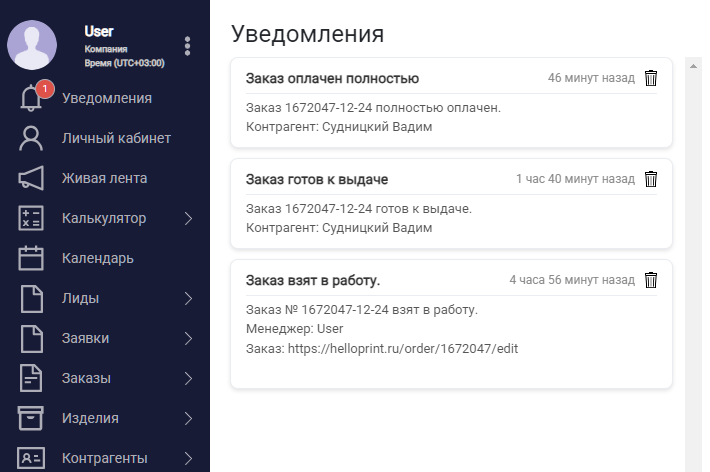710x472 pixels.
Task: Delete the 'Заказ оплачен полностью' notification
Action: pos(651,78)
